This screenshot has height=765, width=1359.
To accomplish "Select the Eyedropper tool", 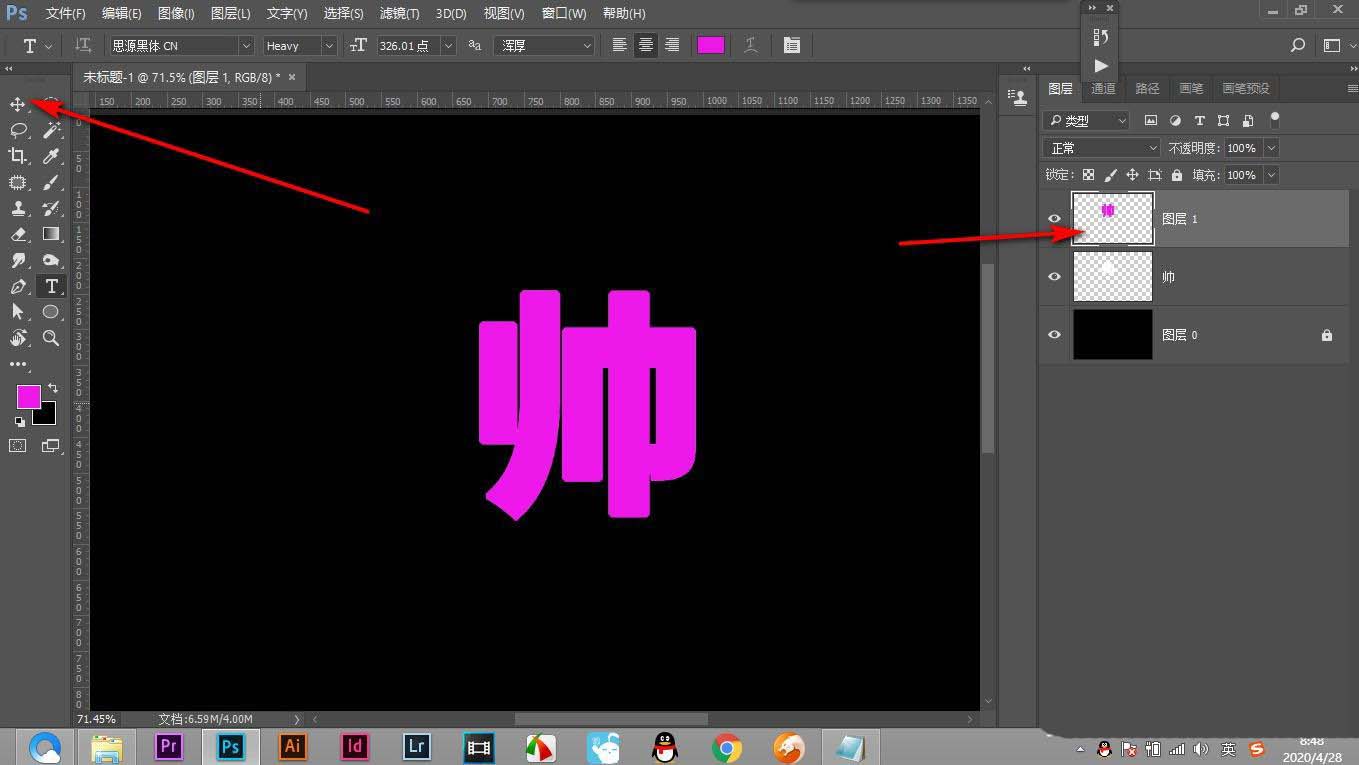I will pyautogui.click(x=52, y=156).
